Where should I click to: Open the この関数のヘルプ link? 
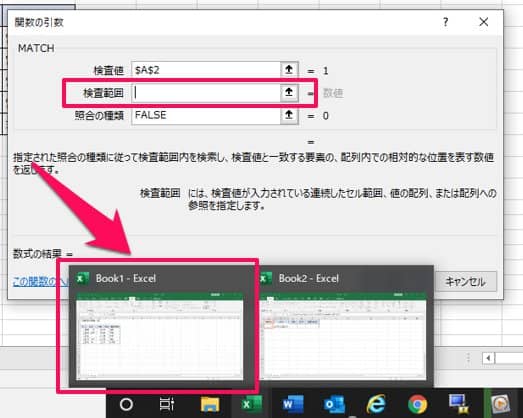click(40, 282)
